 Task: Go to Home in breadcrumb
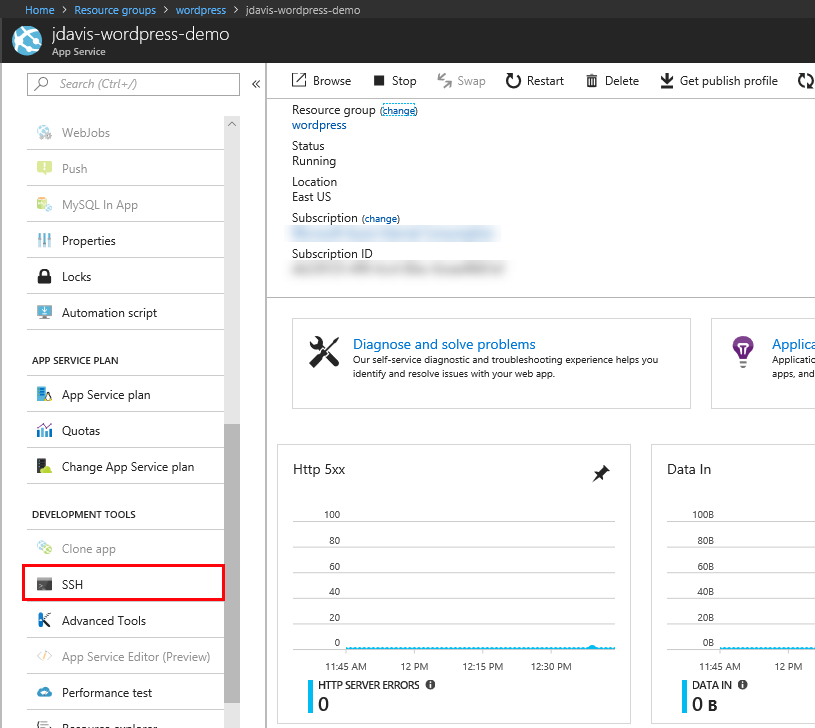coord(40,10)
